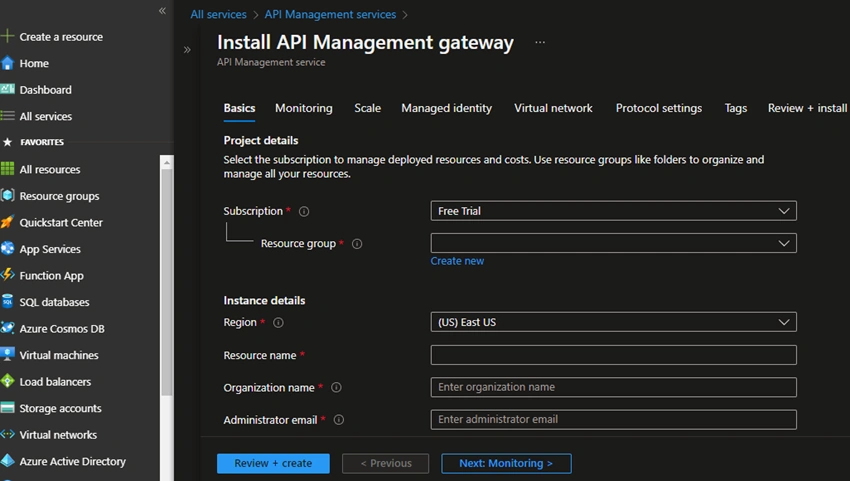Click the Next: Monitoring button
The height and width of the screenshot is (481, 850).
pyautogui.click(x=506, y=464)
